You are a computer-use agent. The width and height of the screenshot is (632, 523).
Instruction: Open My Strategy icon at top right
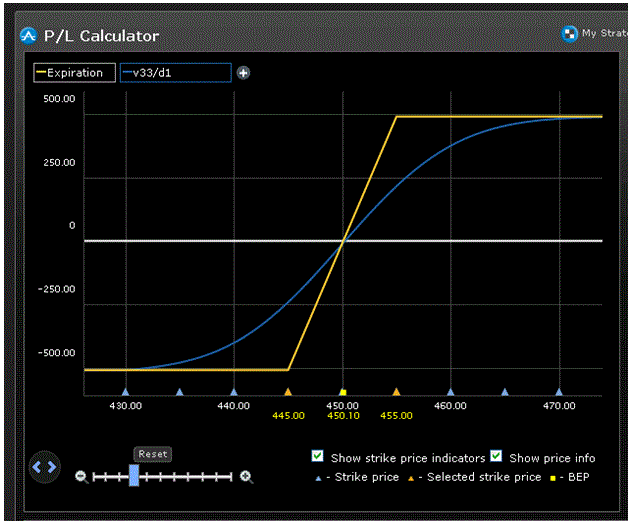click(569, 33)
